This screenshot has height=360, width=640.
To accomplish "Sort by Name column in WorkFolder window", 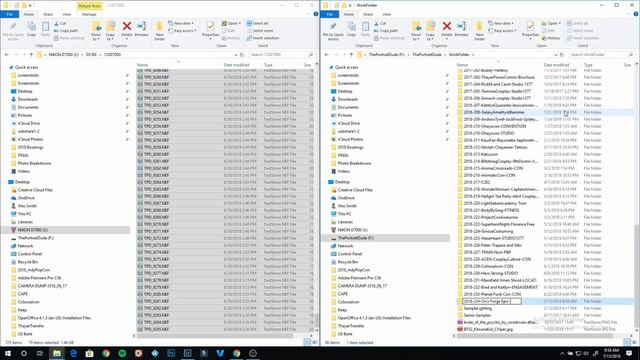I will tap(462, 65).
